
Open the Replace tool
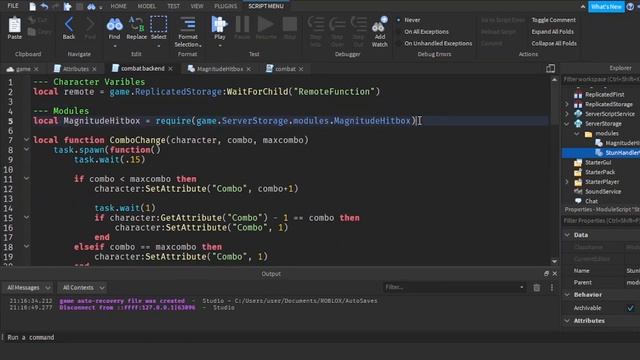pyautogui.click(x=136, y=28)
